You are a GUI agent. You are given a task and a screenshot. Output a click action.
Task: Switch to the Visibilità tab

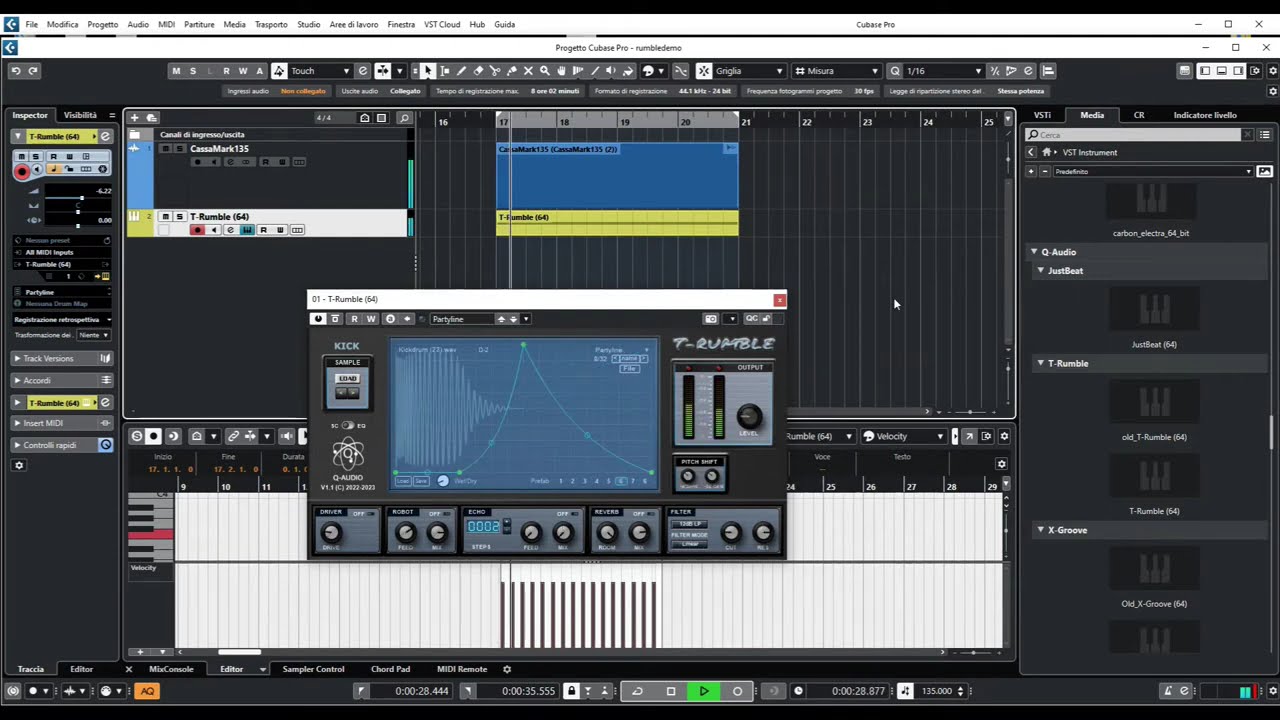click(80, 115)
